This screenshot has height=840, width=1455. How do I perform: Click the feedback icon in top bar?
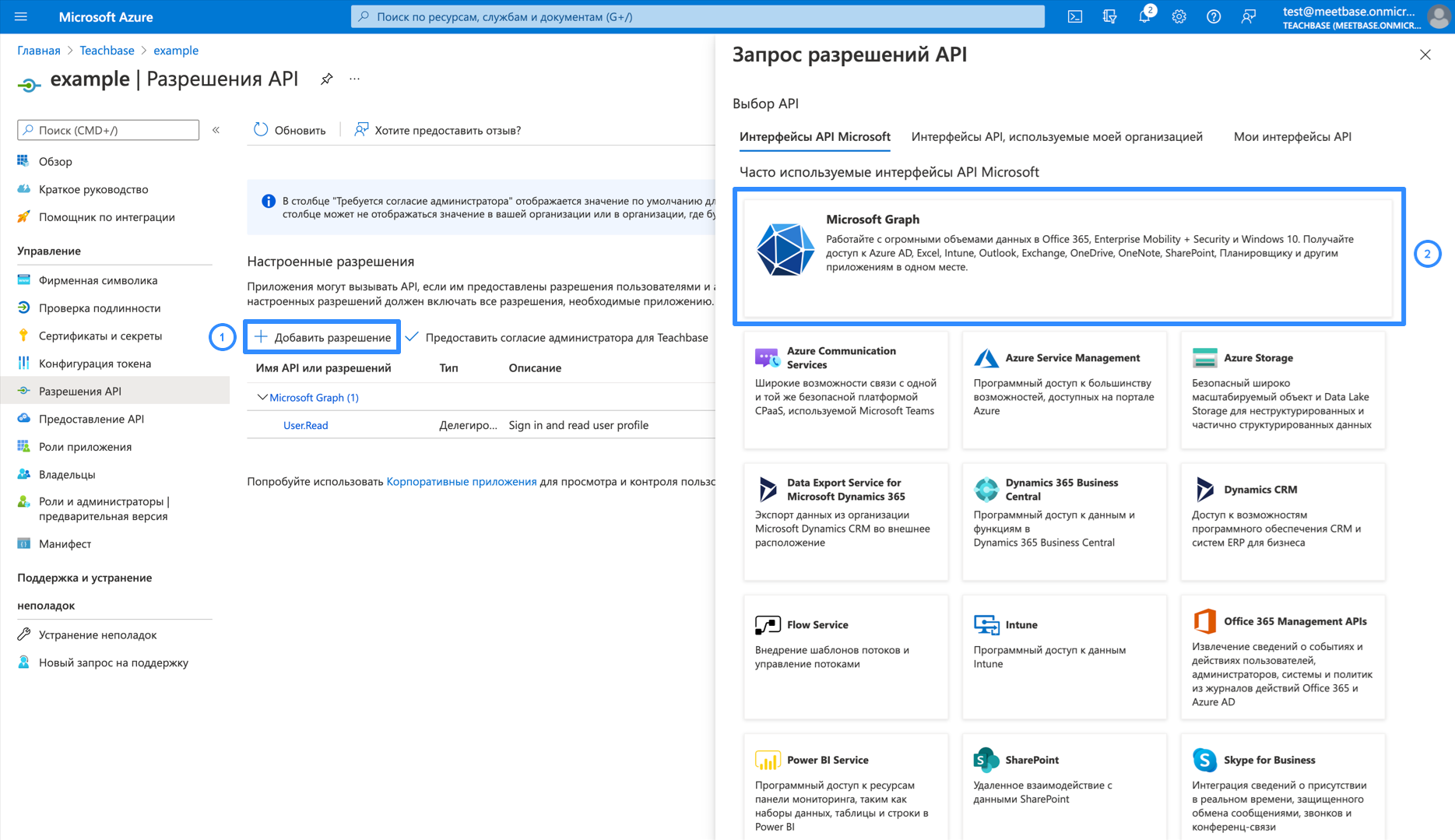point(1248,16)
